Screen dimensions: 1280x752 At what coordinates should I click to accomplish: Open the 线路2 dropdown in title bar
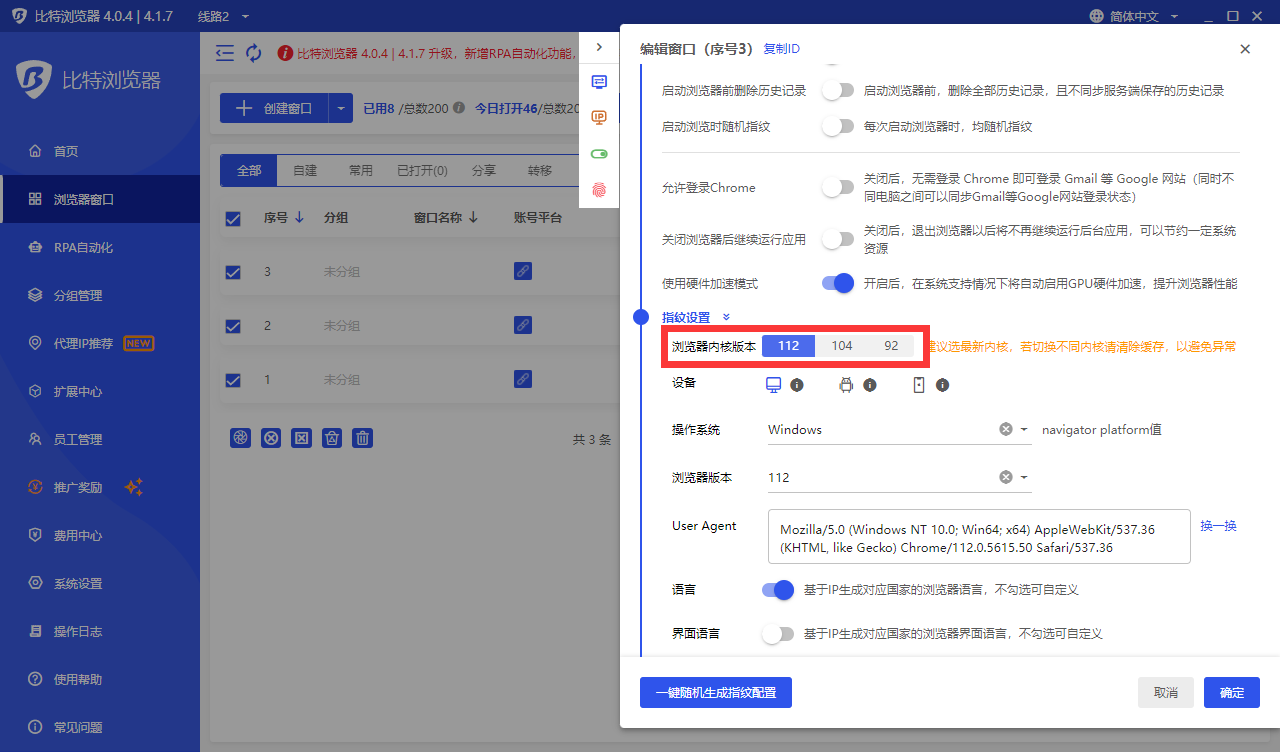point(246,16)
